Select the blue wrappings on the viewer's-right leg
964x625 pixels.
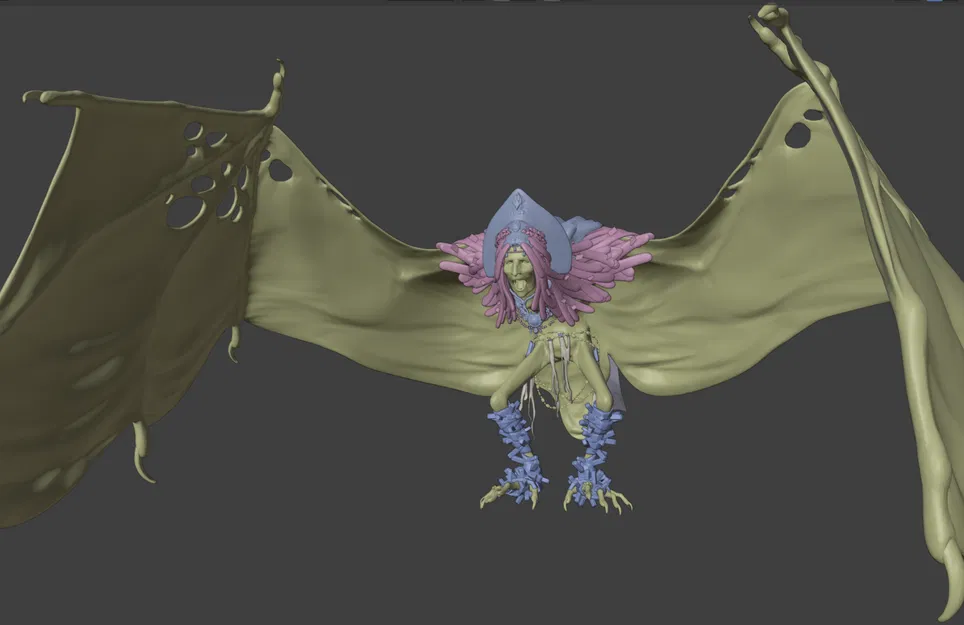click(591, 452)
